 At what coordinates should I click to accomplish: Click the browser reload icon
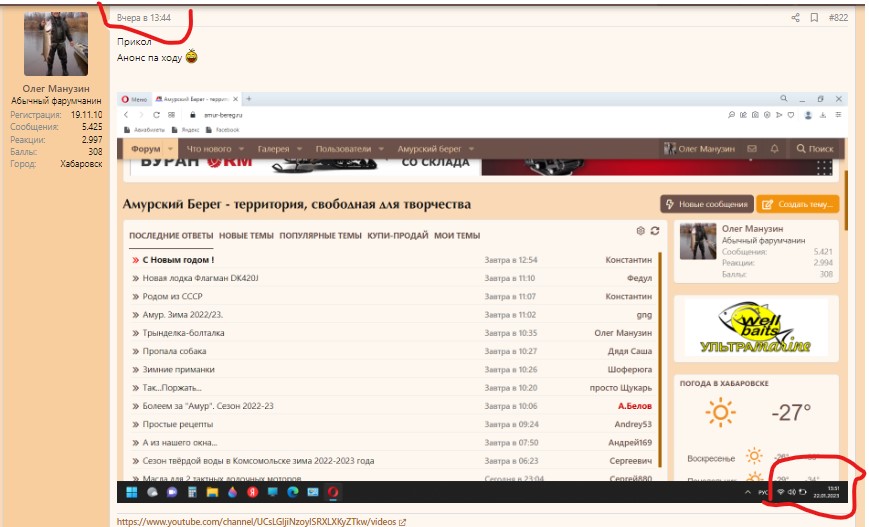pos(157,115)
